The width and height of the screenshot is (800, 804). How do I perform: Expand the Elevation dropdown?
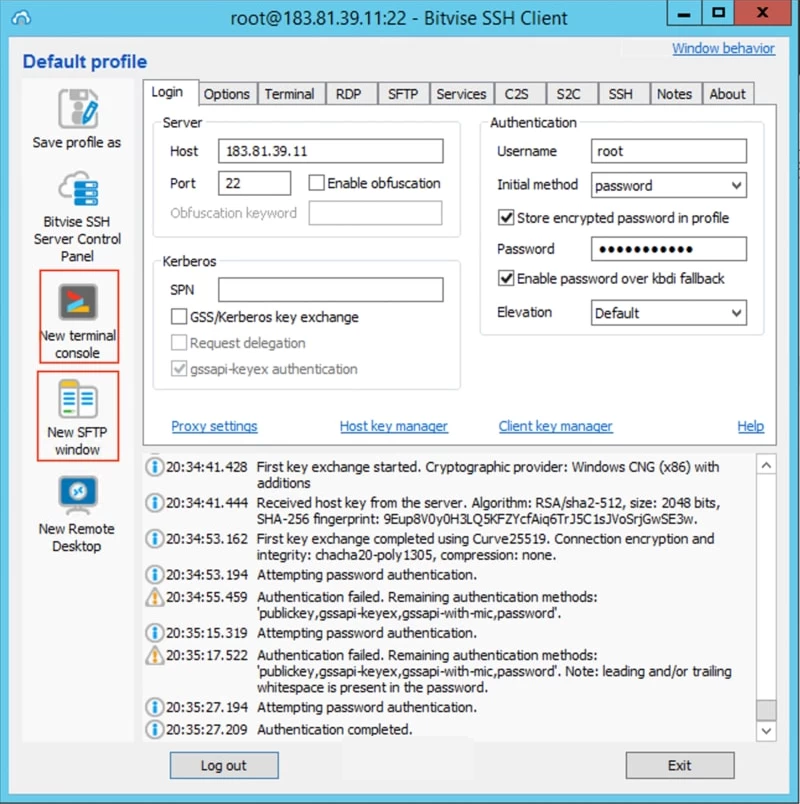pyautogui.click(x=669, y=313)
